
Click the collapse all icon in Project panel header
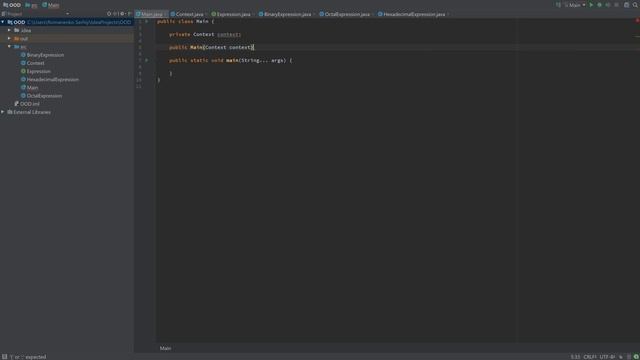[x=116, y=14]
